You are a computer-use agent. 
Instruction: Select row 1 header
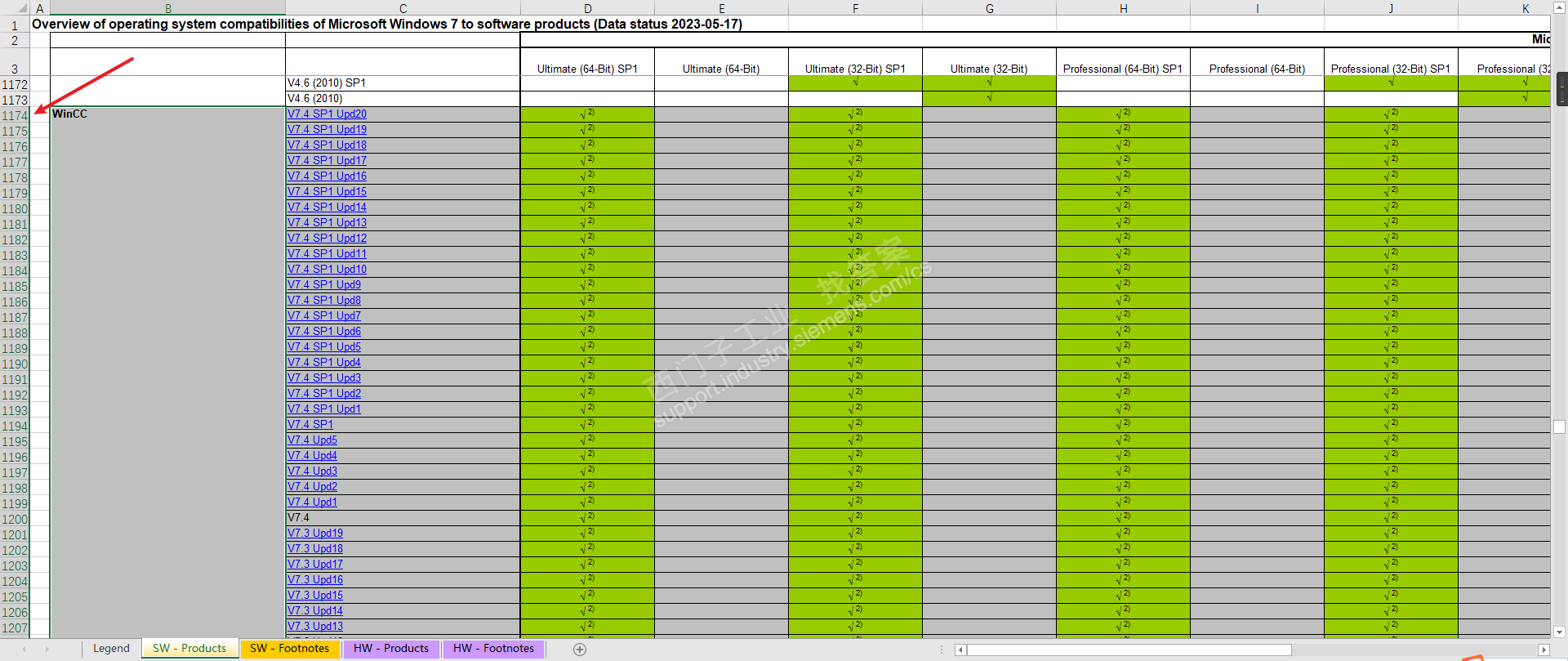[x=15, y=25]
